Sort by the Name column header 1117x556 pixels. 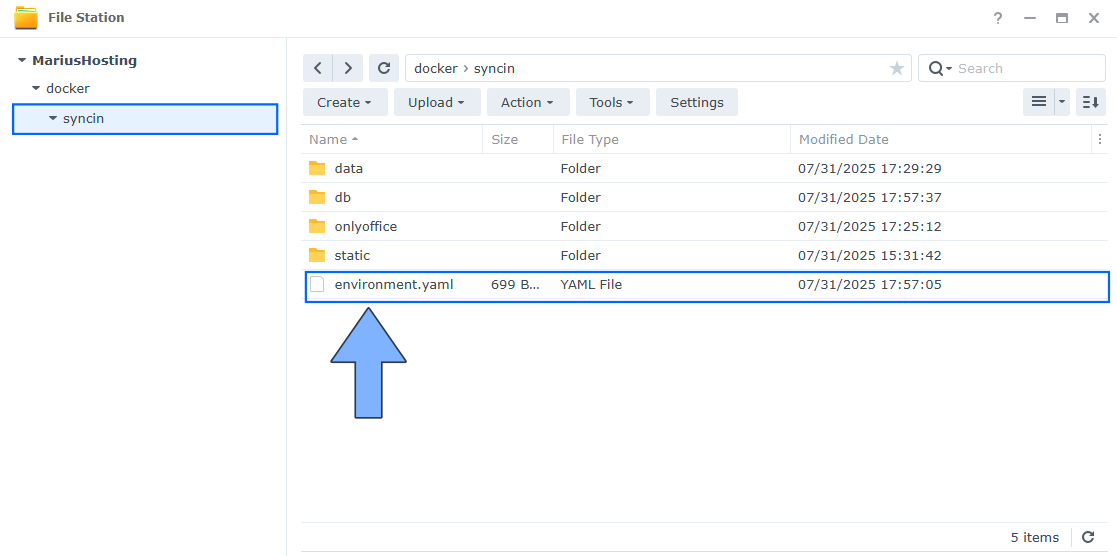(x=392, y=140)
